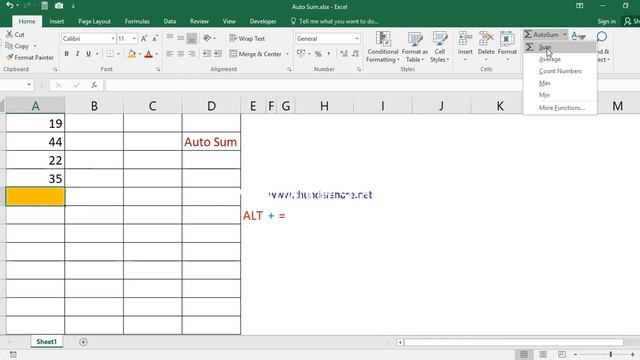640x360 pixels.
Task: Click Increase Font Size icon
Action: (x=144, y=39)
